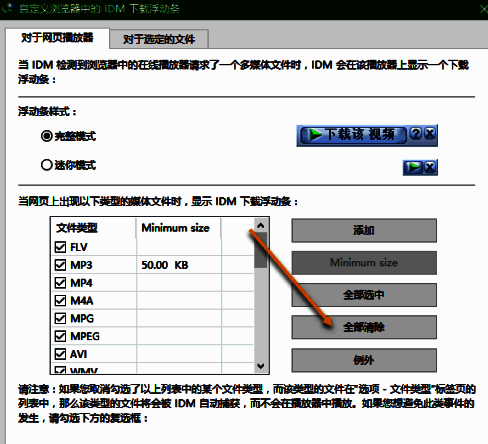The width and height of the screenshot is (488, 444).
Task: Click the Minimum size column header
Action: pos(178,228)
